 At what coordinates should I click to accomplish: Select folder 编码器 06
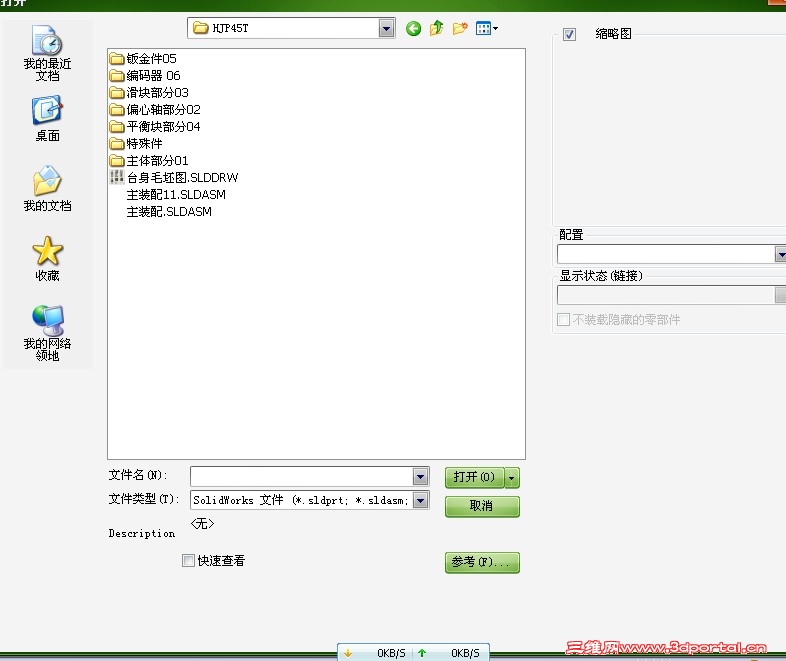point(145,76)
